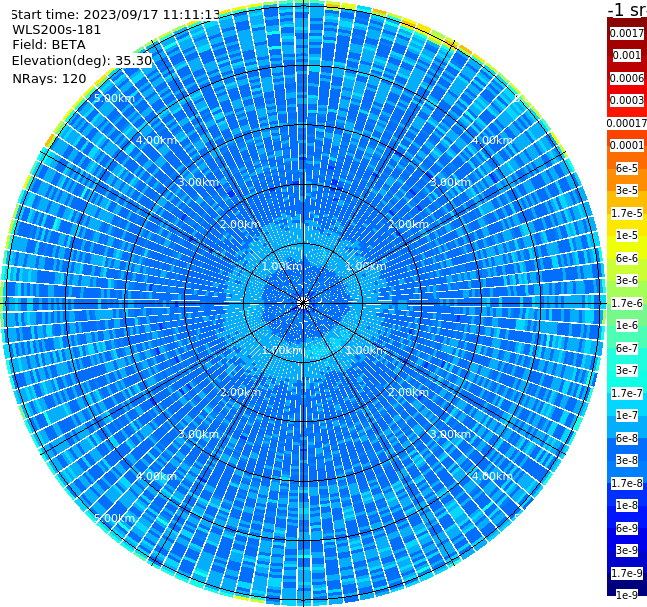Image resolution: width=647 pixels, height=607 pixels.
Task: Click the 1.7e-7 colorbar label
Action: click(x=627, y=393)
